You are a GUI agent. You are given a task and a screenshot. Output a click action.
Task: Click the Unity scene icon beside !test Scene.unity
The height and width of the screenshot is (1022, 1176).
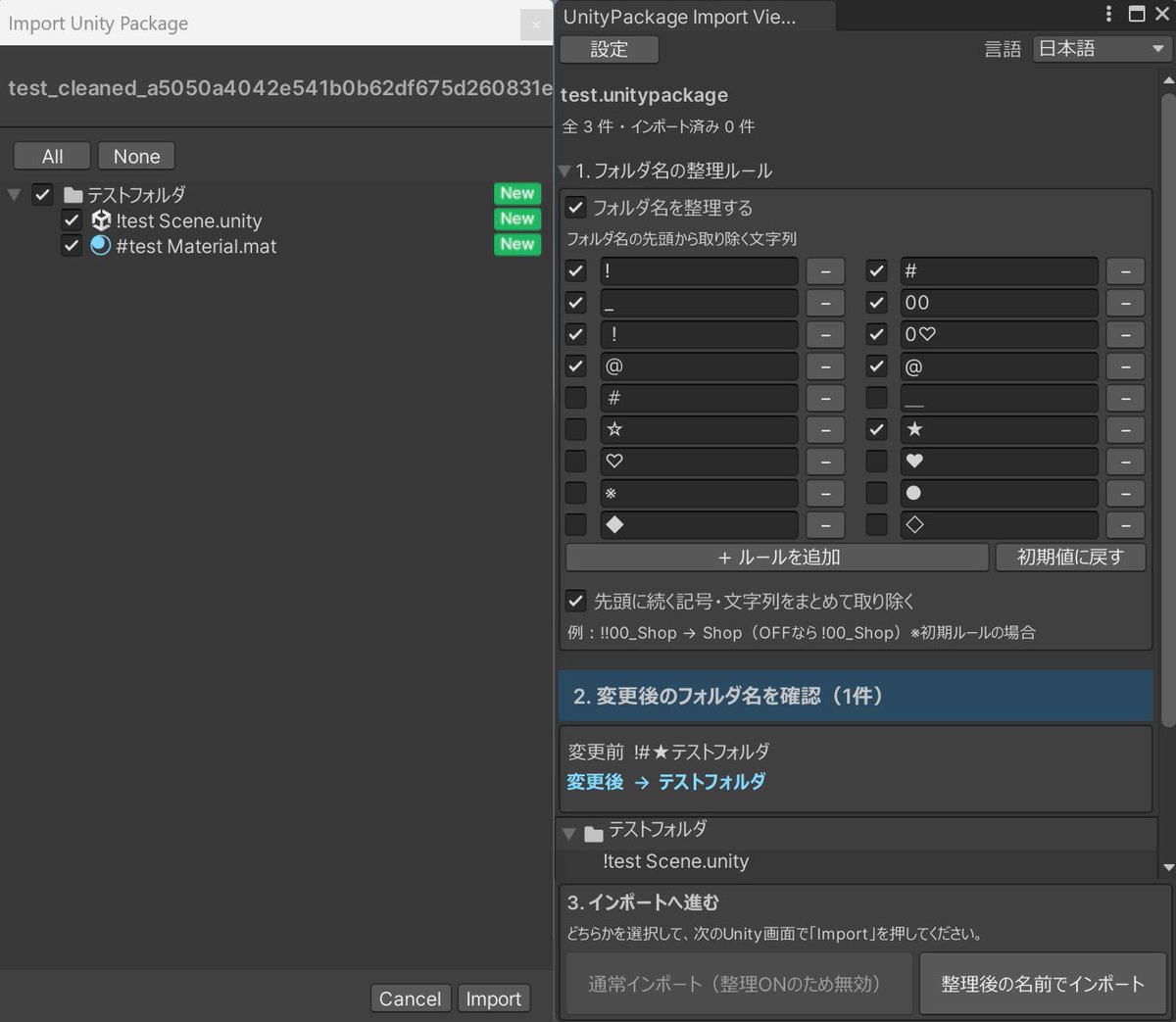tap(101, 220)
